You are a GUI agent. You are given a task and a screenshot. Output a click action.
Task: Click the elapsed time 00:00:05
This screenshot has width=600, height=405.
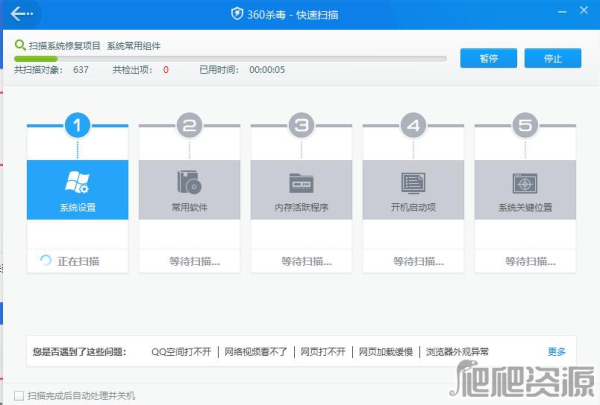click(x=267, y=70)
